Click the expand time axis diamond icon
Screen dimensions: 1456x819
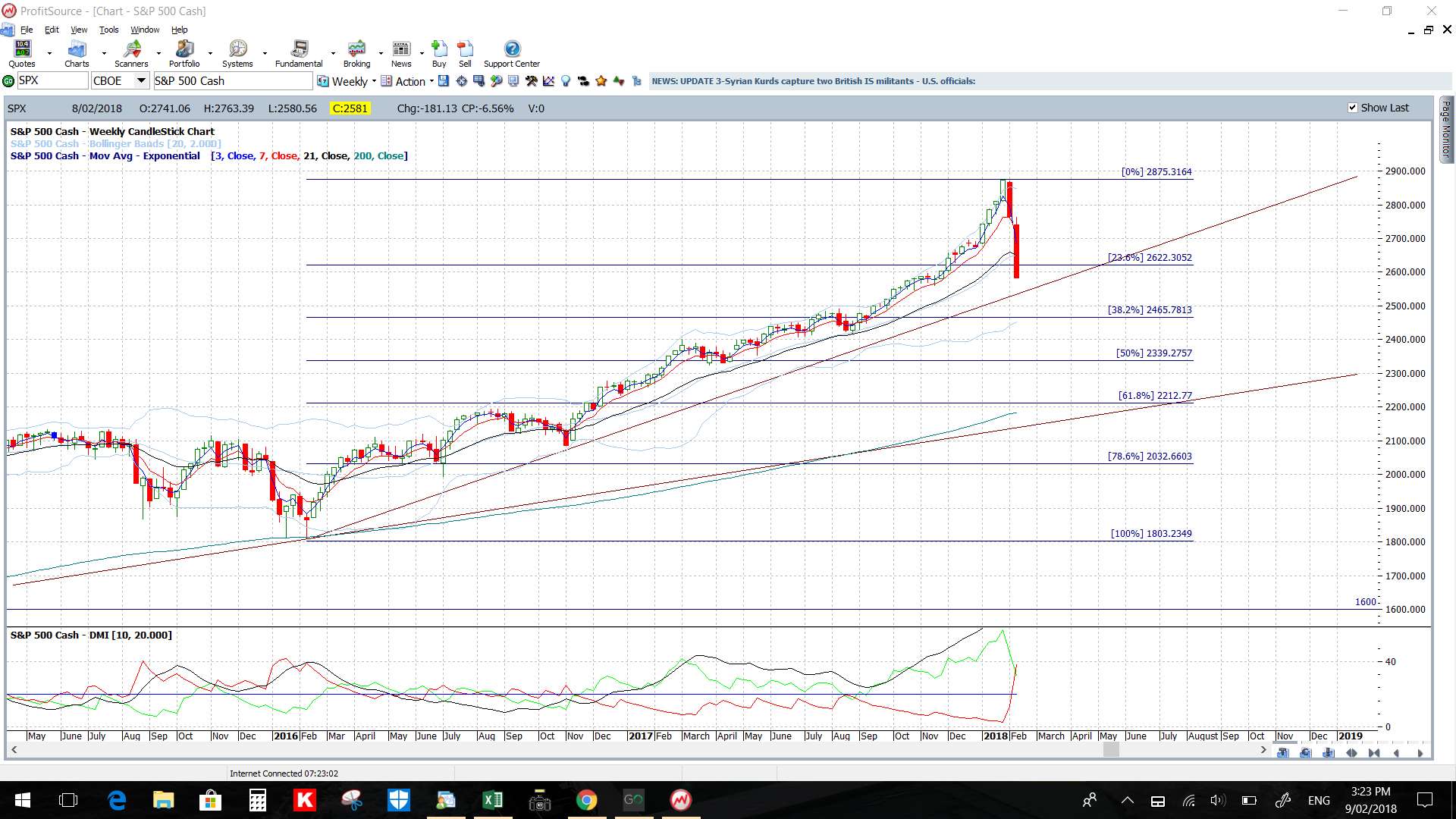click(x=1351, y=753)
